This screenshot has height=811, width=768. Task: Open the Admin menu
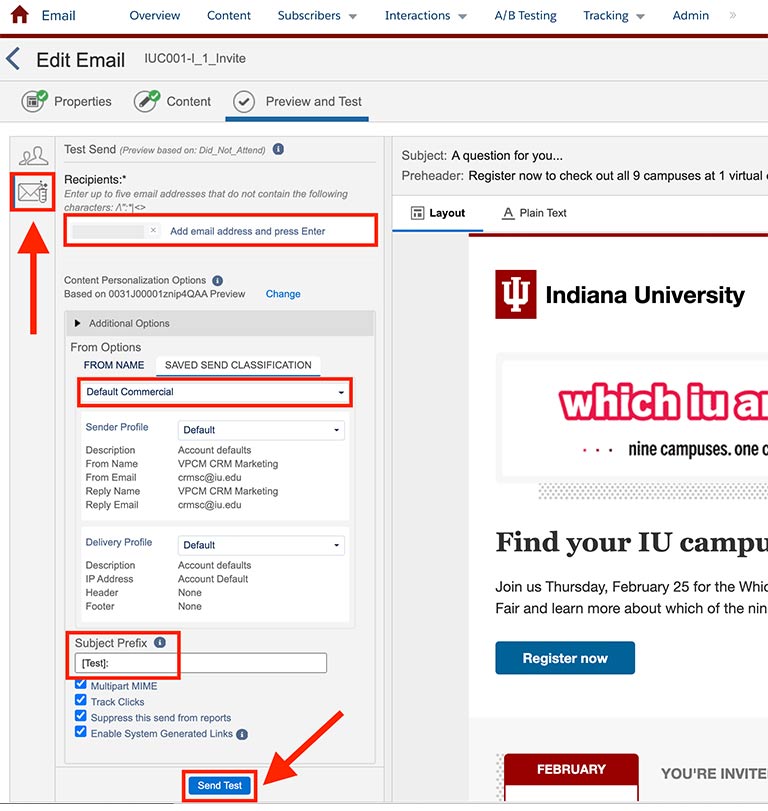click(690, 16)
